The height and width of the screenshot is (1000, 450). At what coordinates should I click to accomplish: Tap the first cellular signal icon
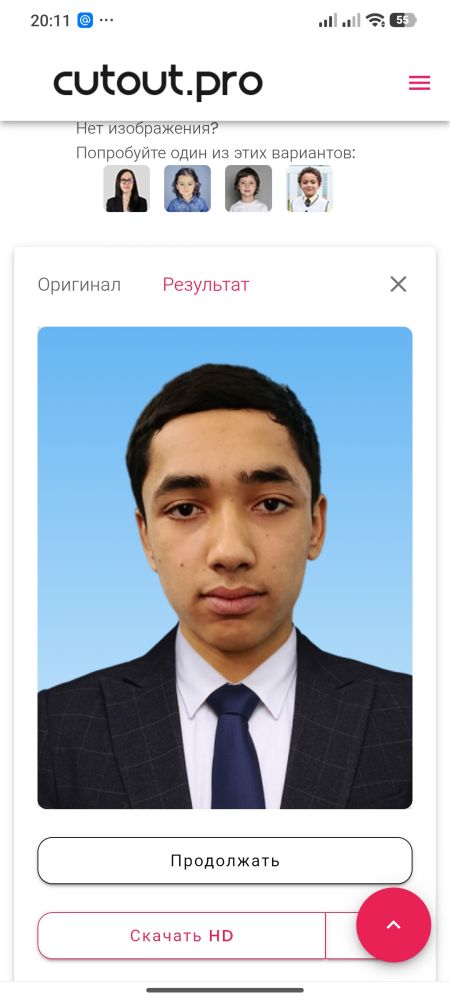pos(328,20)
